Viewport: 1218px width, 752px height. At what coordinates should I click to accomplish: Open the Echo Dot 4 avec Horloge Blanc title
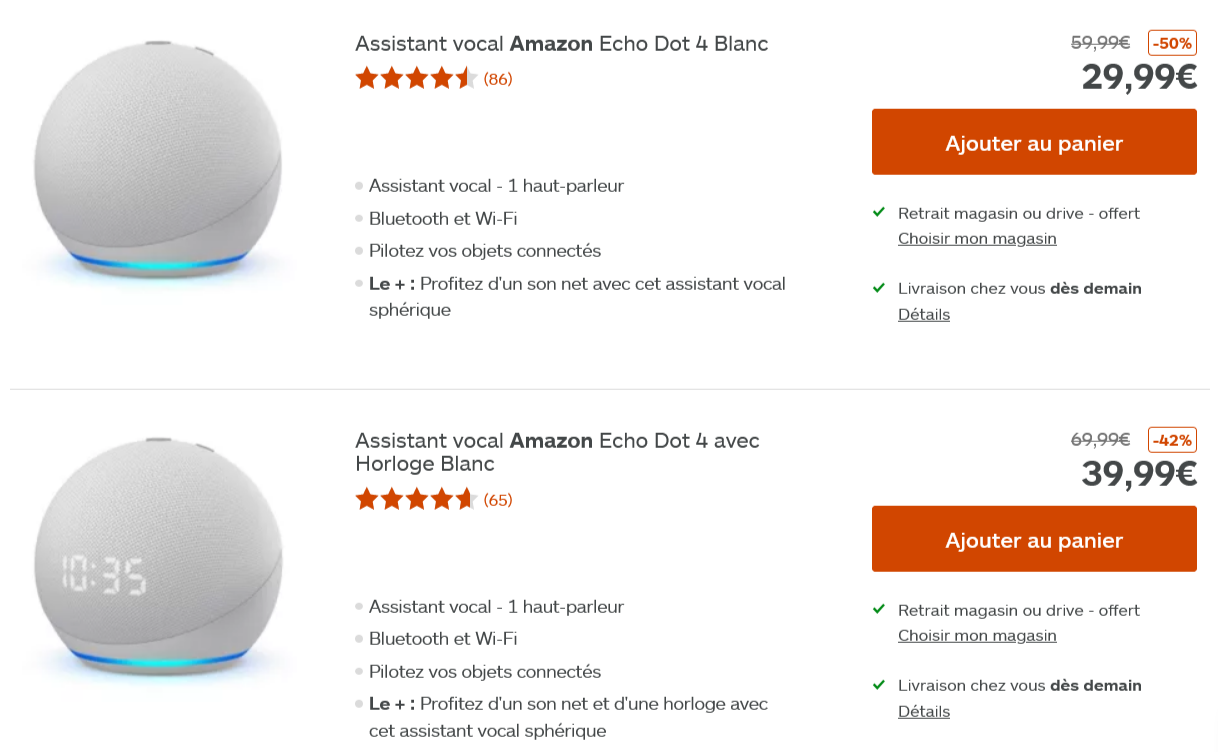point(557,451)
